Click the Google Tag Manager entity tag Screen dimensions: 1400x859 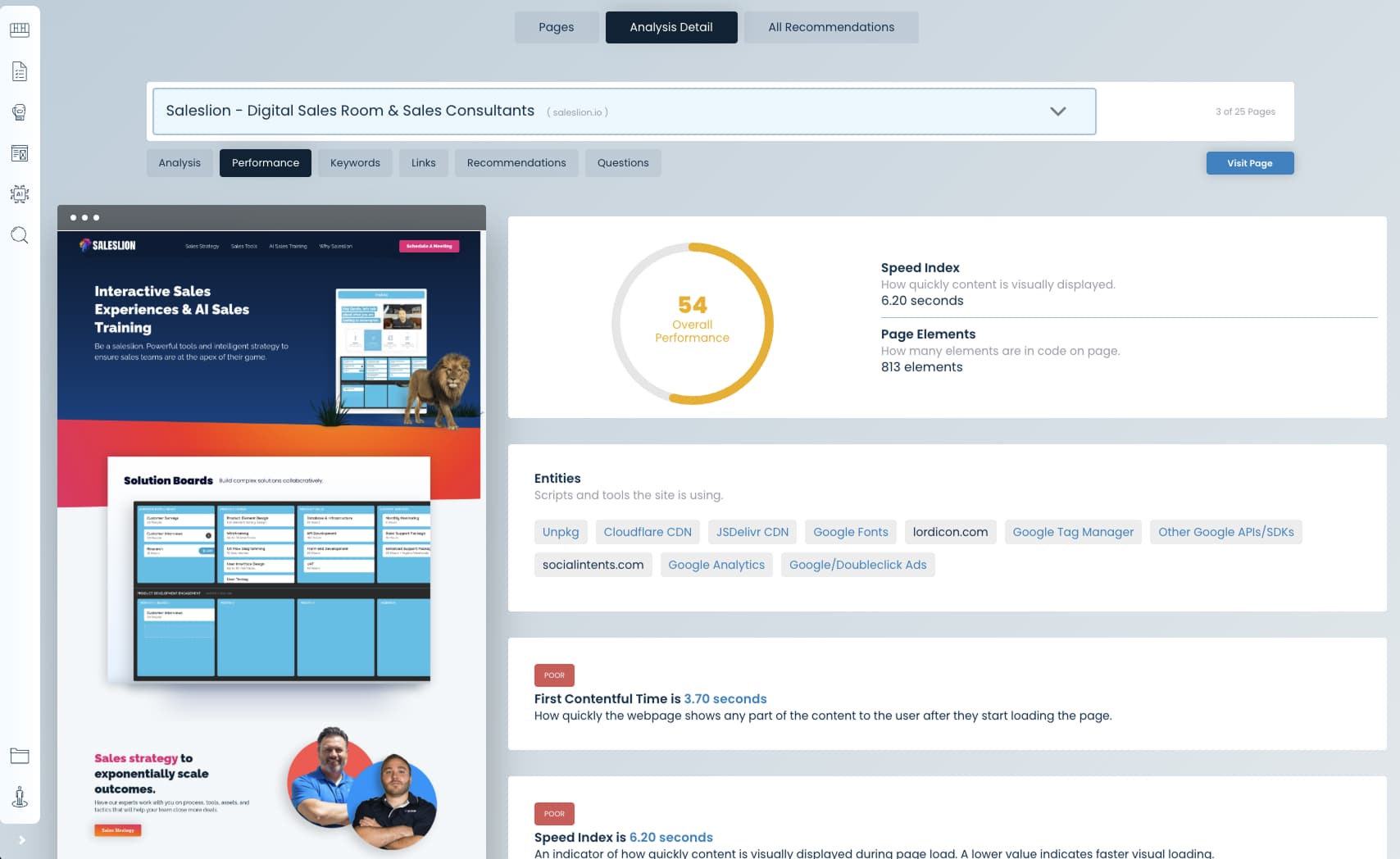point(1073,532)
